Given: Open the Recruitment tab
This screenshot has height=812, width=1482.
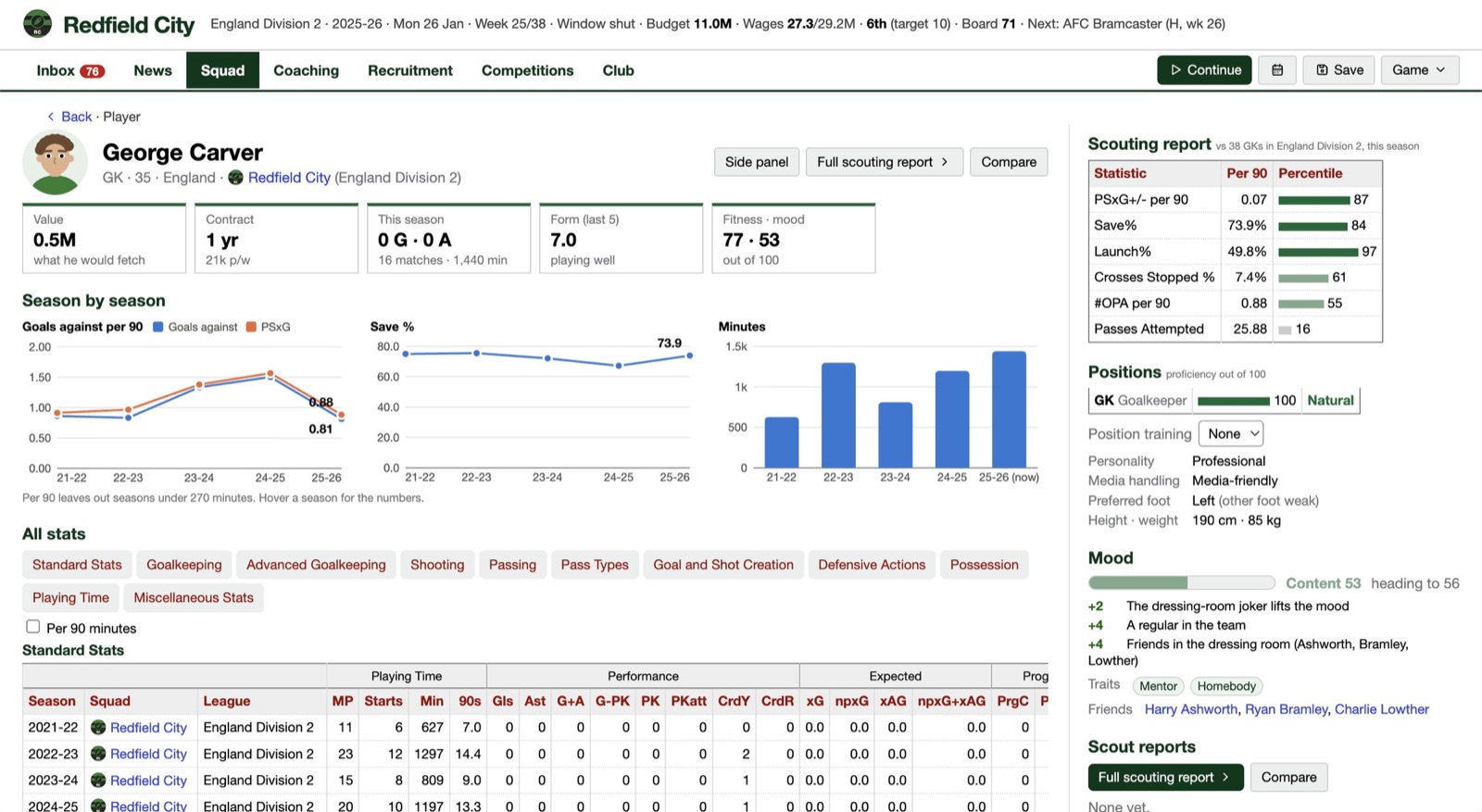Looking at the screenshot, I should (410, 70).
